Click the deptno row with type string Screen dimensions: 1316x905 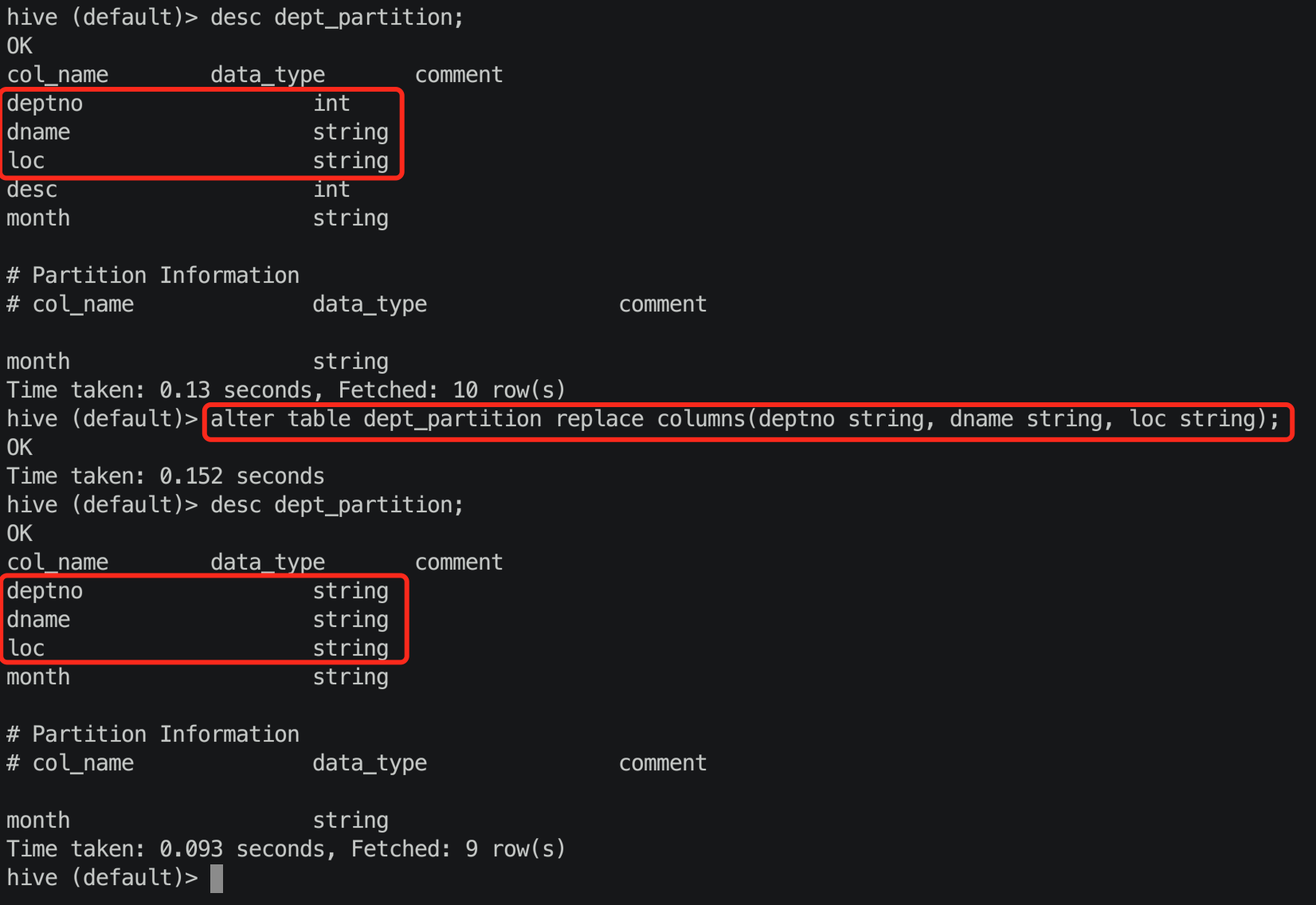click(x=198, y=591)
